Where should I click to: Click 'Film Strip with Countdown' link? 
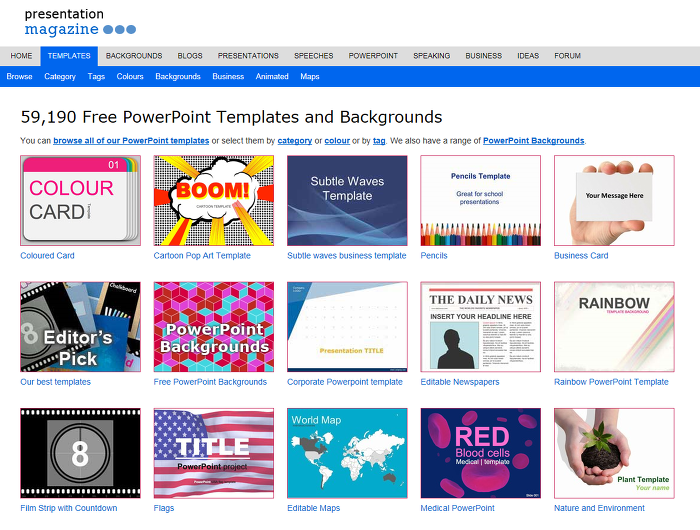click(x=69, y=508)
